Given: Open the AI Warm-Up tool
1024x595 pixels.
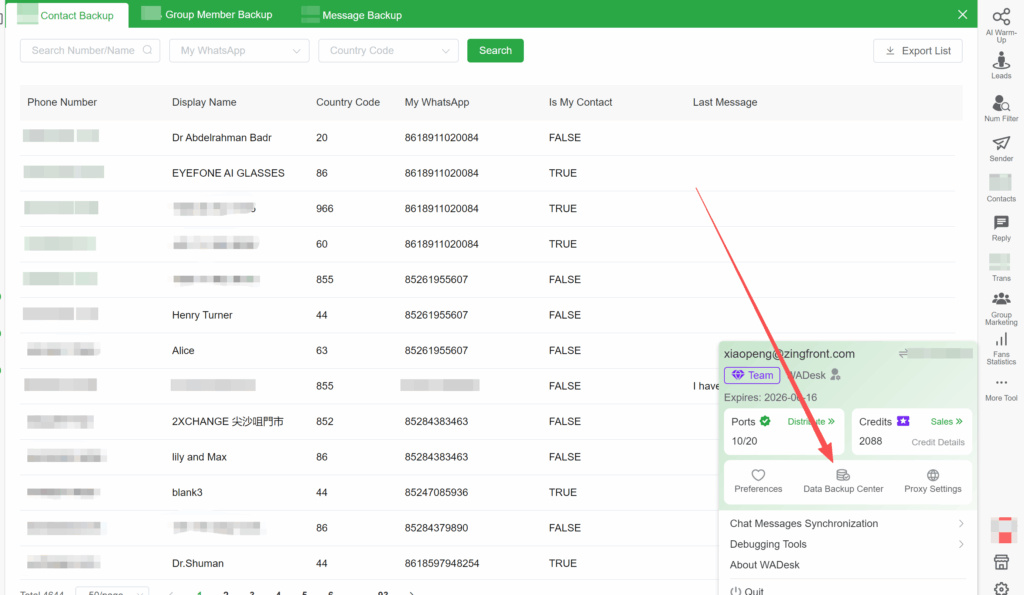Looking at the screenshot, I should coord(1001,22).
